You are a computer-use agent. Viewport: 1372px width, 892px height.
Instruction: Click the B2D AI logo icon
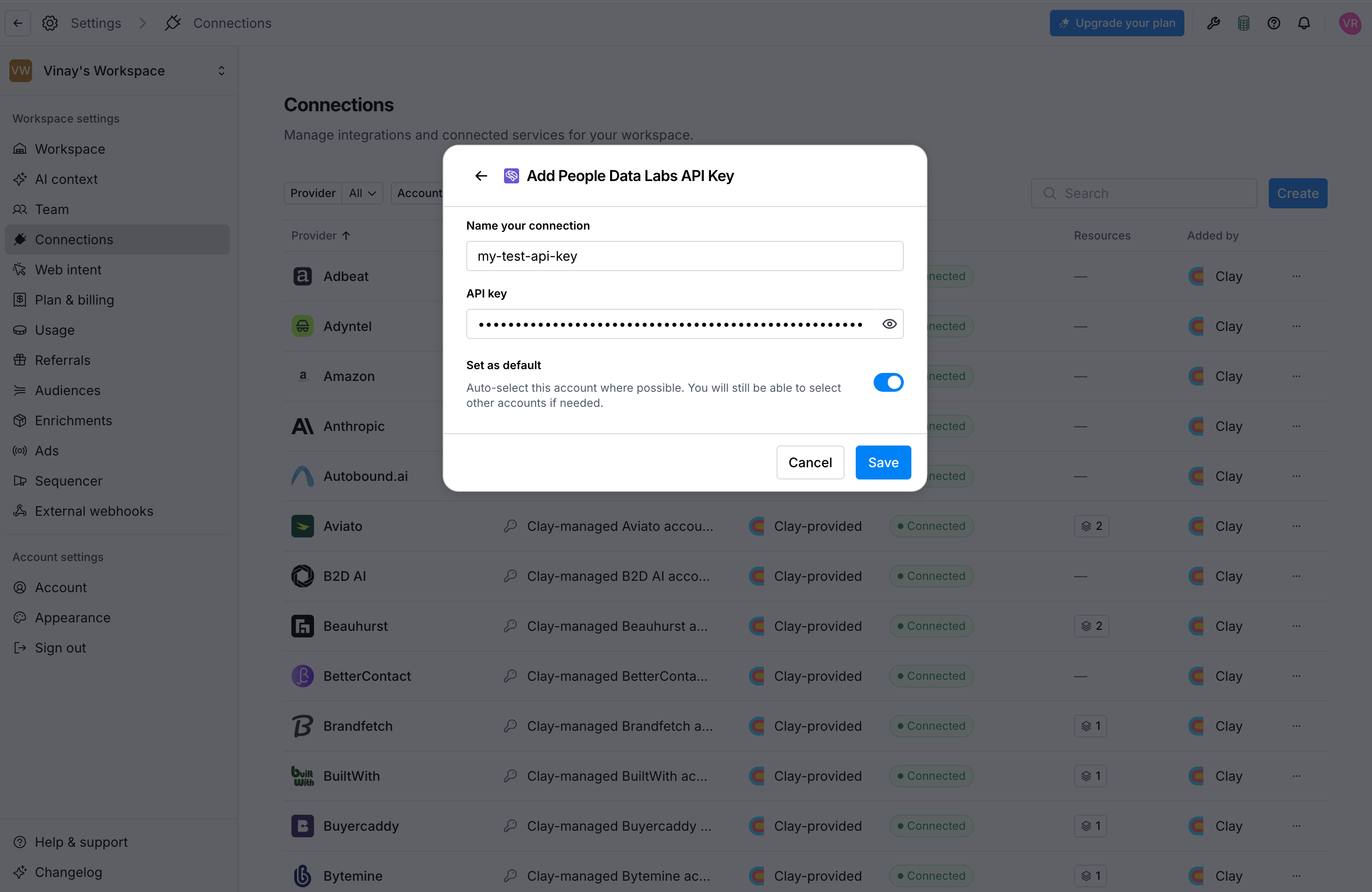point(303,576)
